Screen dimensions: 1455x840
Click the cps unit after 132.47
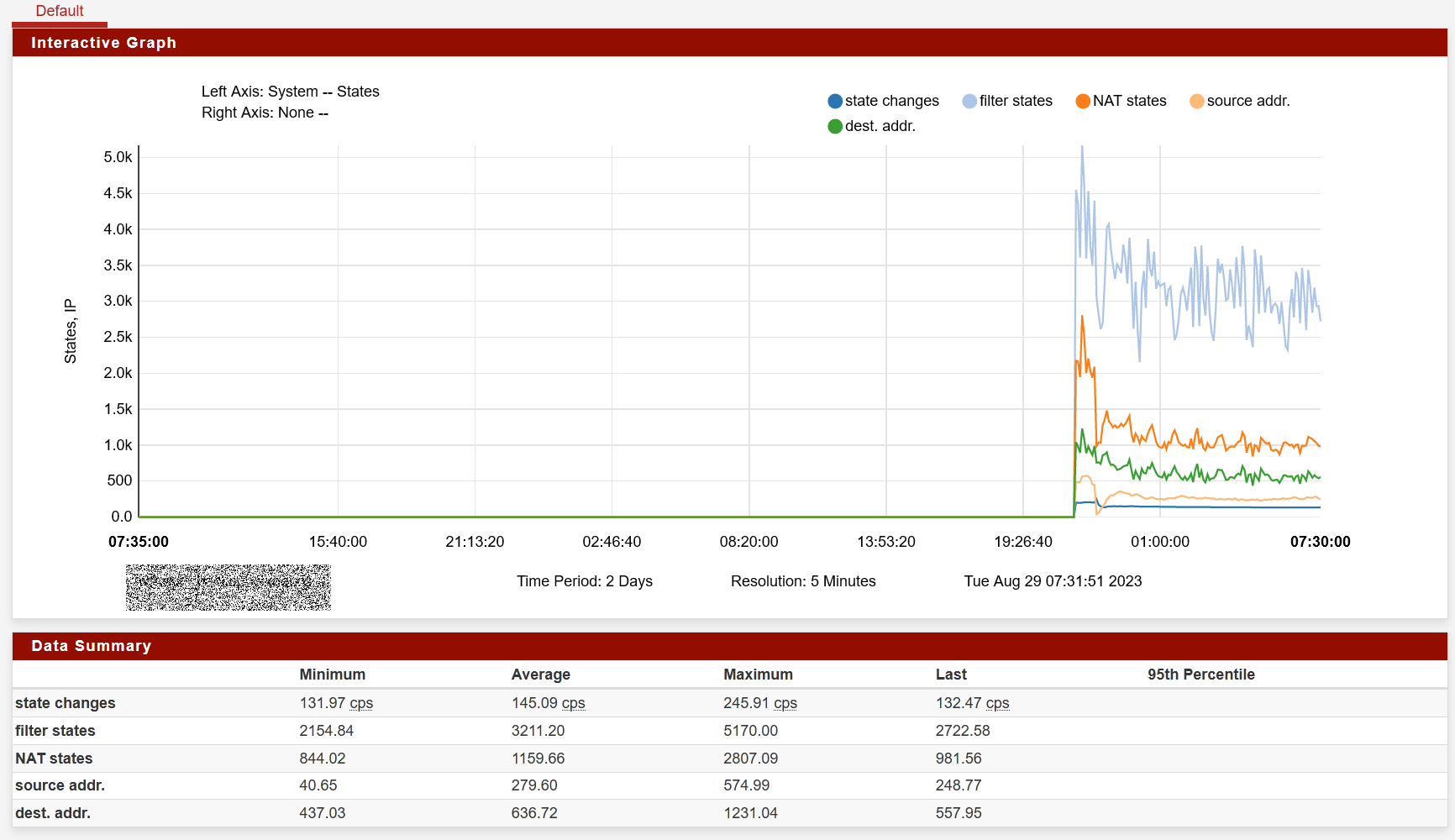tap(998, 703)
